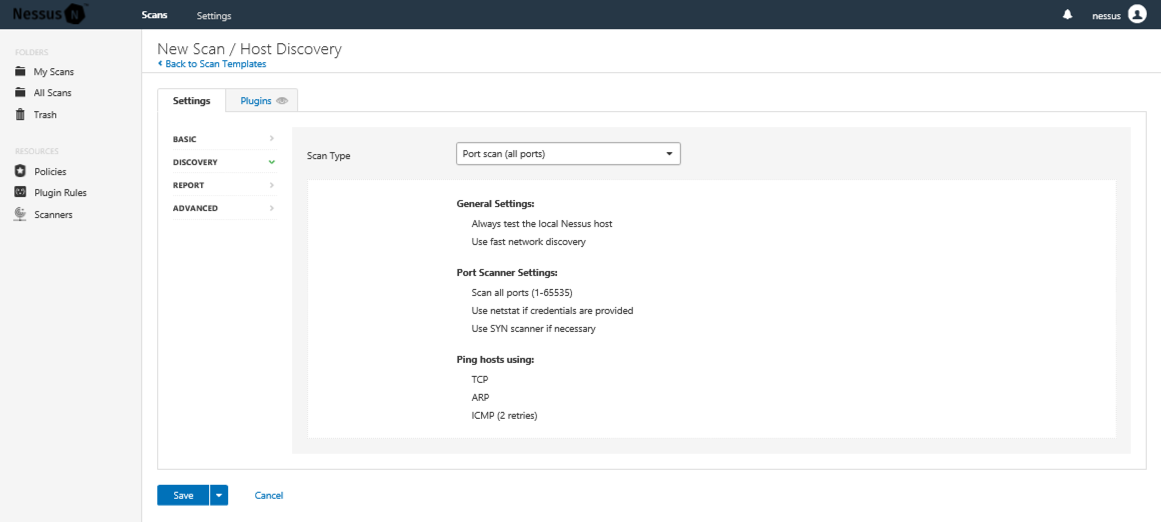Open the Settings top menu
This screenshot has width=1161, height=522.
[x=214, y=16]
